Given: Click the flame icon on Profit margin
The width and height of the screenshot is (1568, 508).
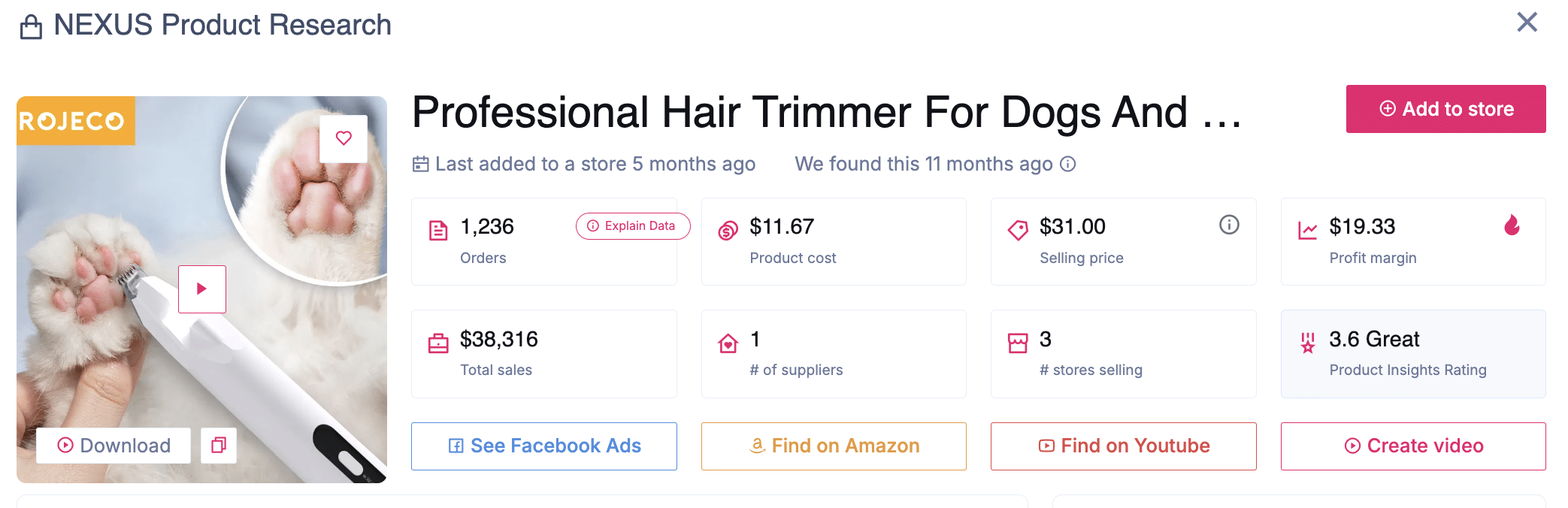Looking at the screenshot, I should click(x=1512, y=225).
